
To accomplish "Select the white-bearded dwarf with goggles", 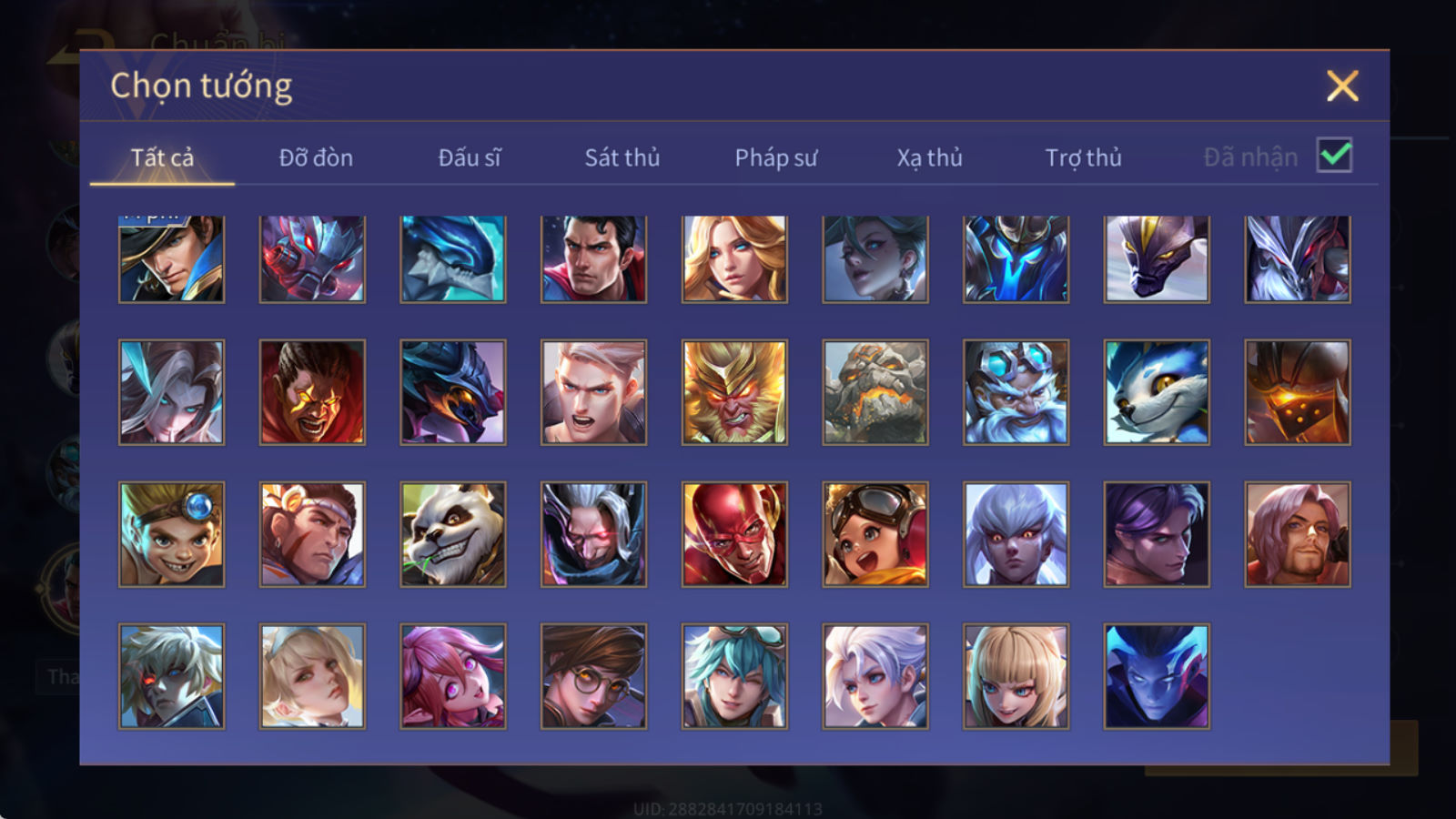I will 1016,392.
